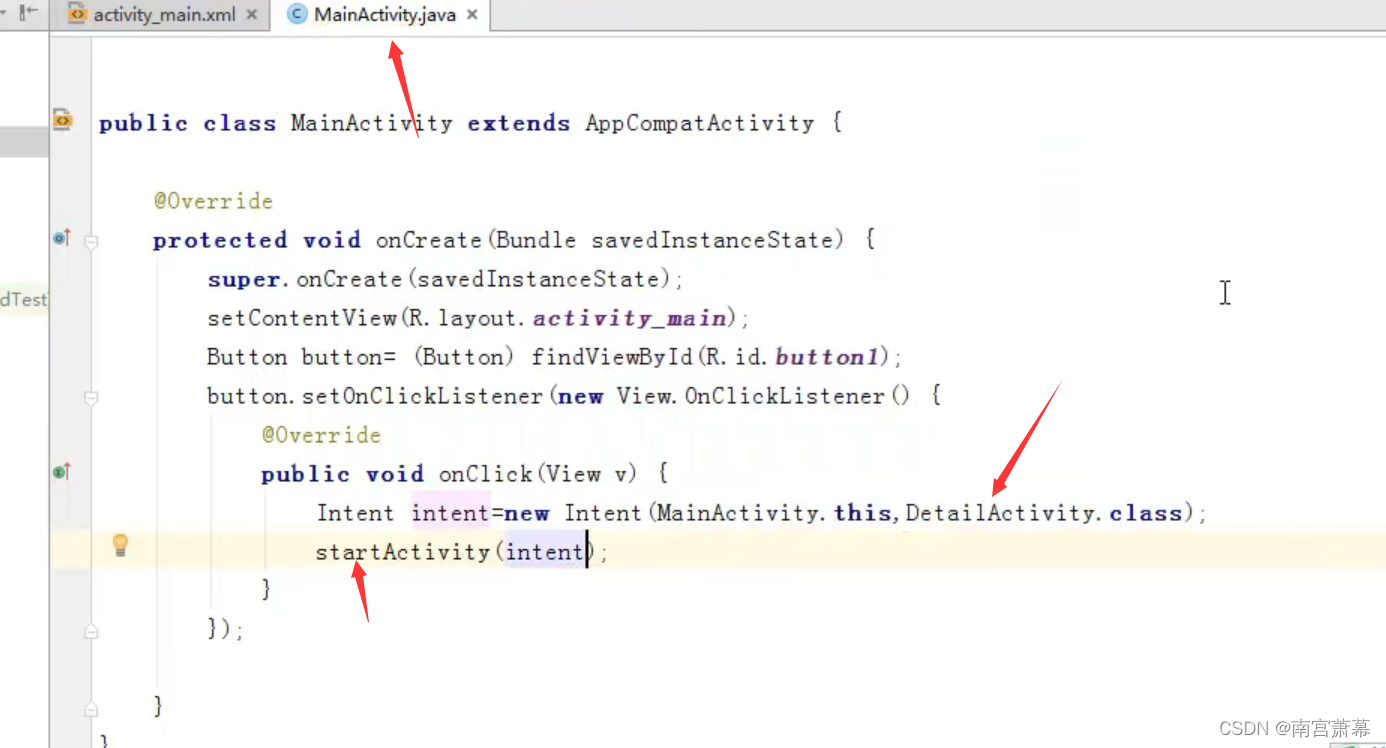This screenshot has height=748, width=1386.
Task: Click implements gutter icon beside onClick method
Action: (62, 472)
